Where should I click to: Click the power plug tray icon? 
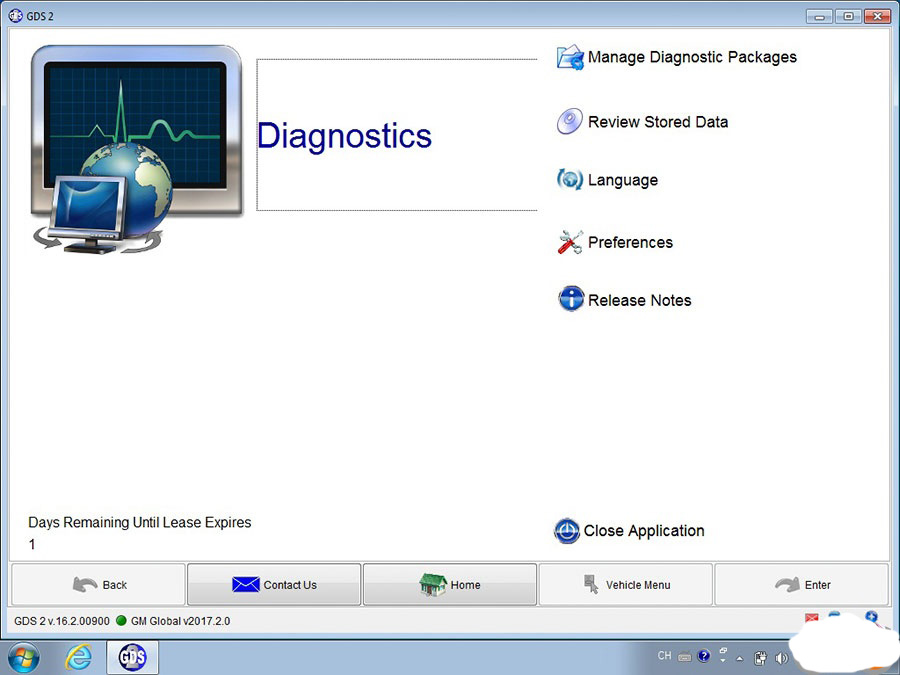click(761, 658)
